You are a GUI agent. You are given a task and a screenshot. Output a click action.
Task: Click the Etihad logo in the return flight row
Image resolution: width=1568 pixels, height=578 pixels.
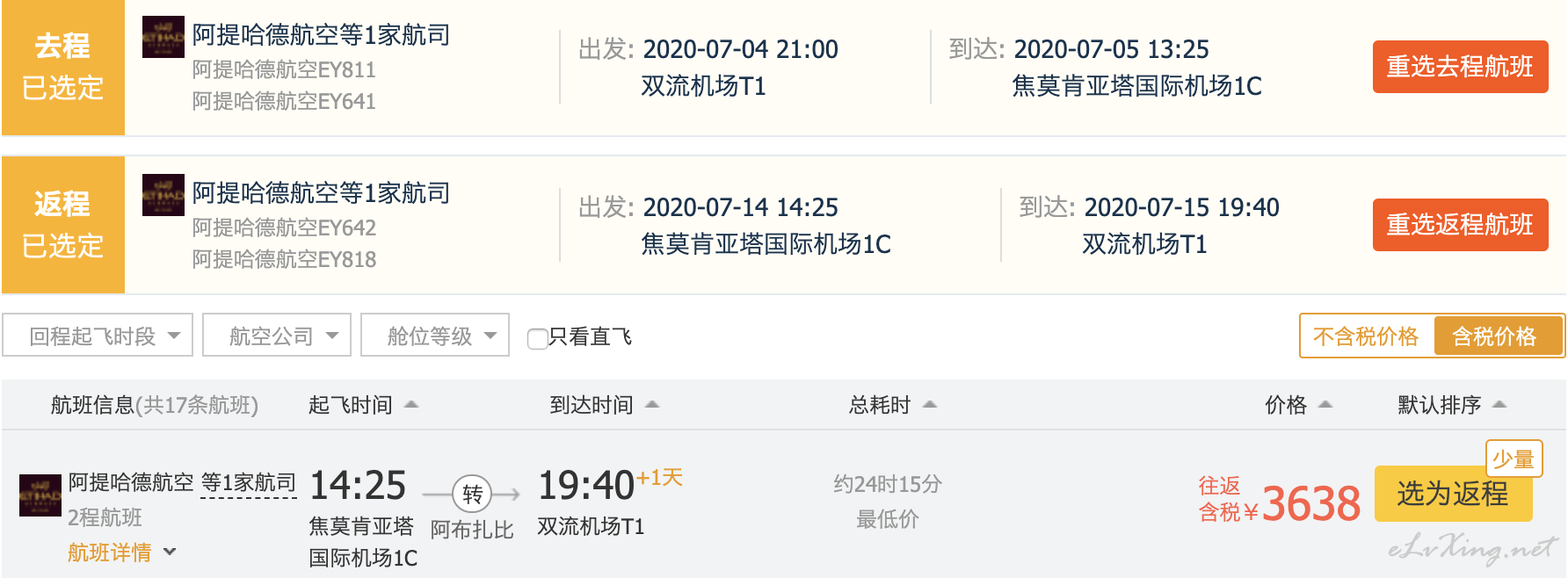click(x=163, y=195)
